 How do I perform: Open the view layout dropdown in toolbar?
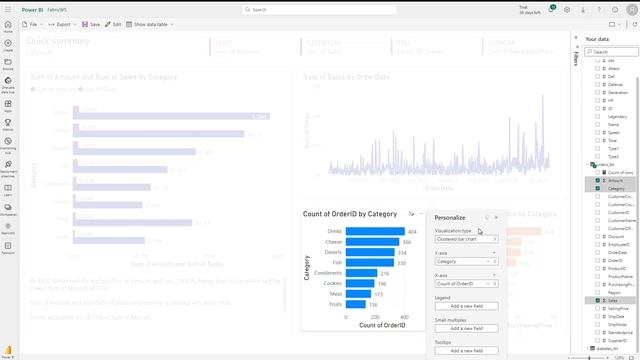point(615,24)
